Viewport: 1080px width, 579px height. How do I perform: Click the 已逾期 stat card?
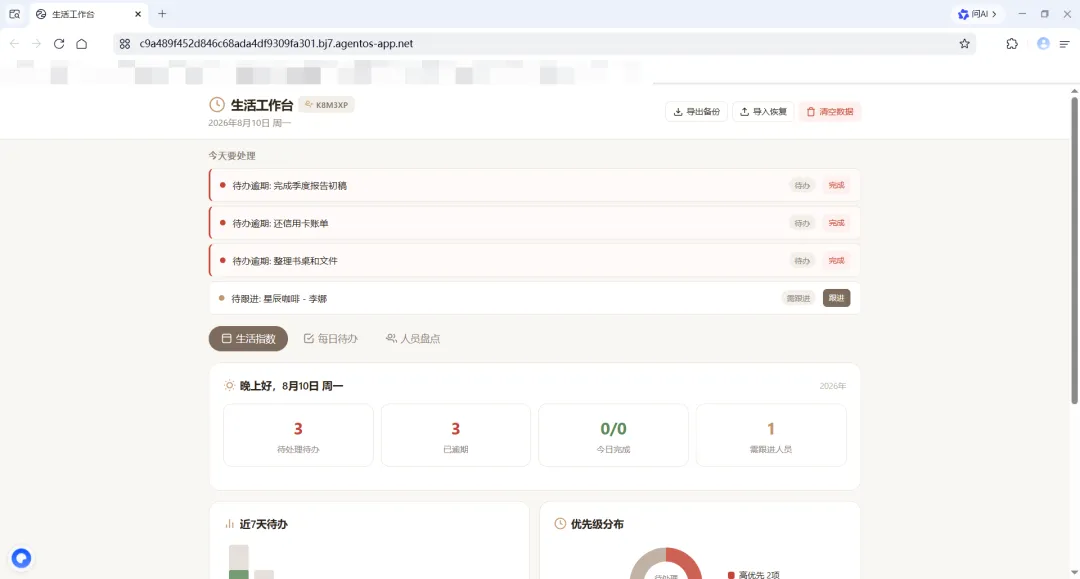click(456, 435)
